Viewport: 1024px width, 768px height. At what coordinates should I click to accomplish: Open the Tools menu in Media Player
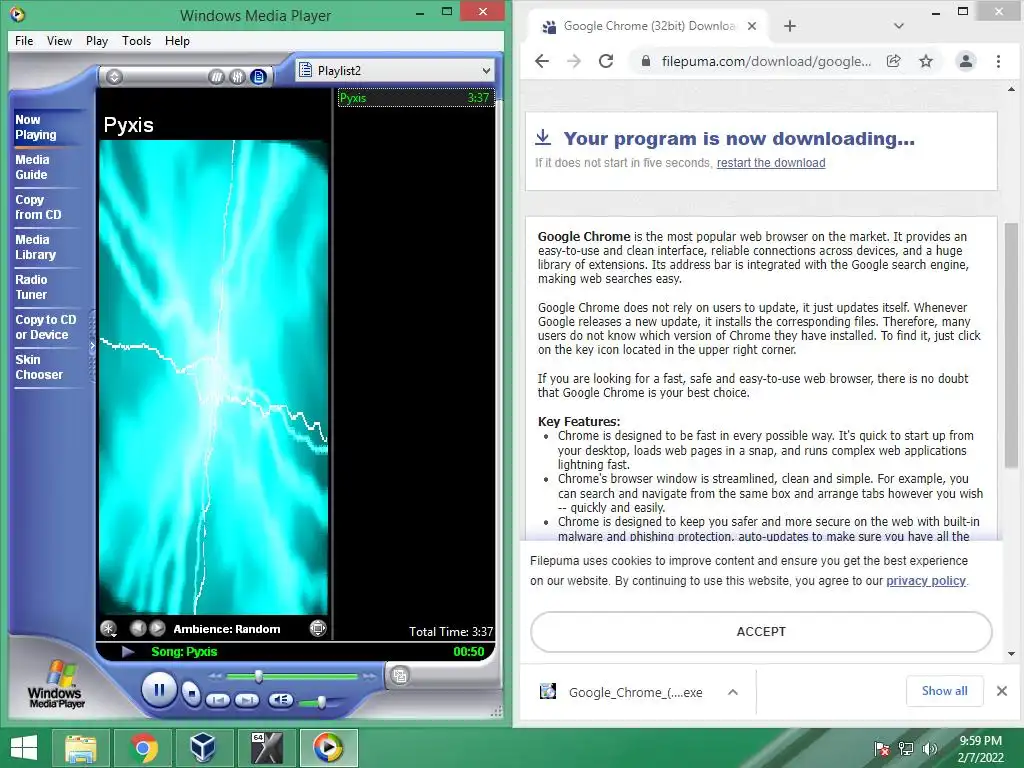point(136,40)
